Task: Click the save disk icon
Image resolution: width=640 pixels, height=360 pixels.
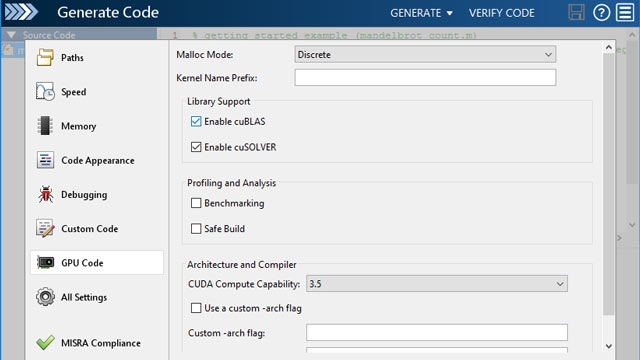Action: pos(576,13)
